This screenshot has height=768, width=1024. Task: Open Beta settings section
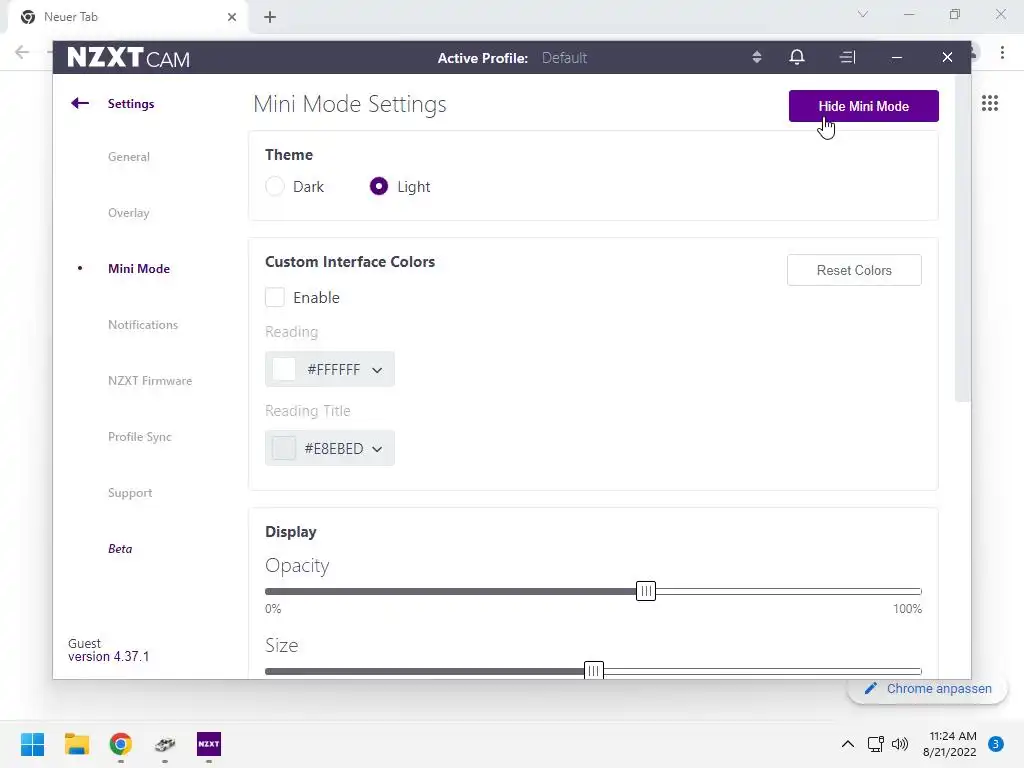[x=120, y=549]
